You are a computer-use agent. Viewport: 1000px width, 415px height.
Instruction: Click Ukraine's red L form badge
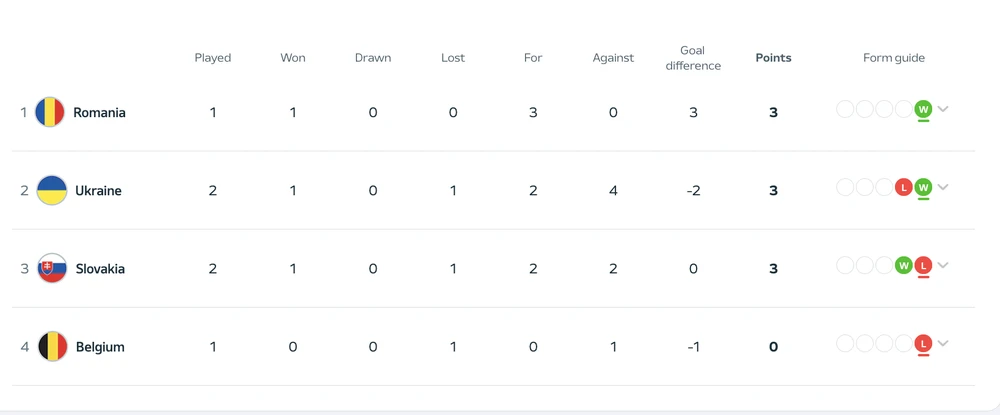click(x=904, y=187)
